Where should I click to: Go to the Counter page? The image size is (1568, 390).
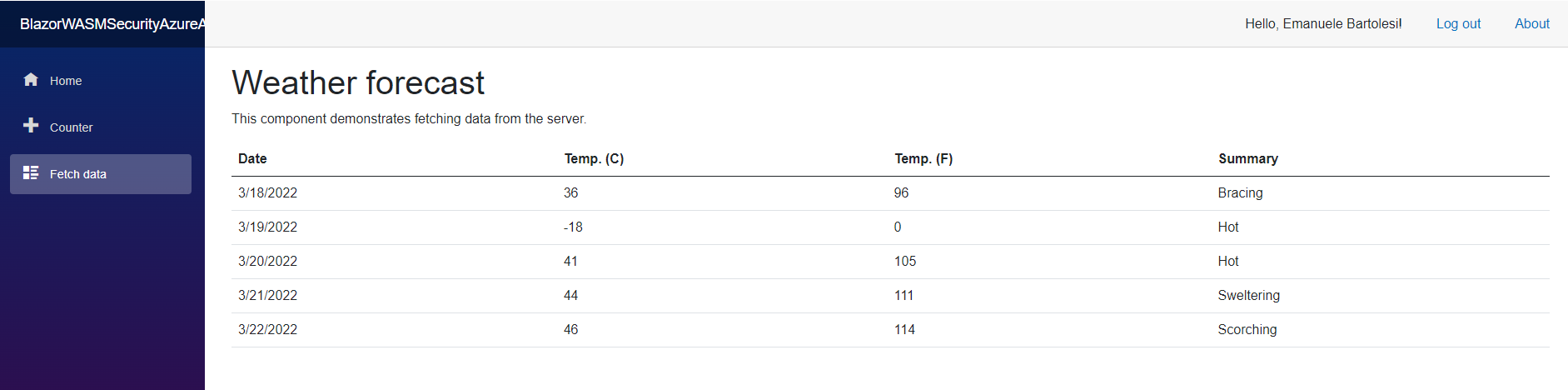[71, 127]
